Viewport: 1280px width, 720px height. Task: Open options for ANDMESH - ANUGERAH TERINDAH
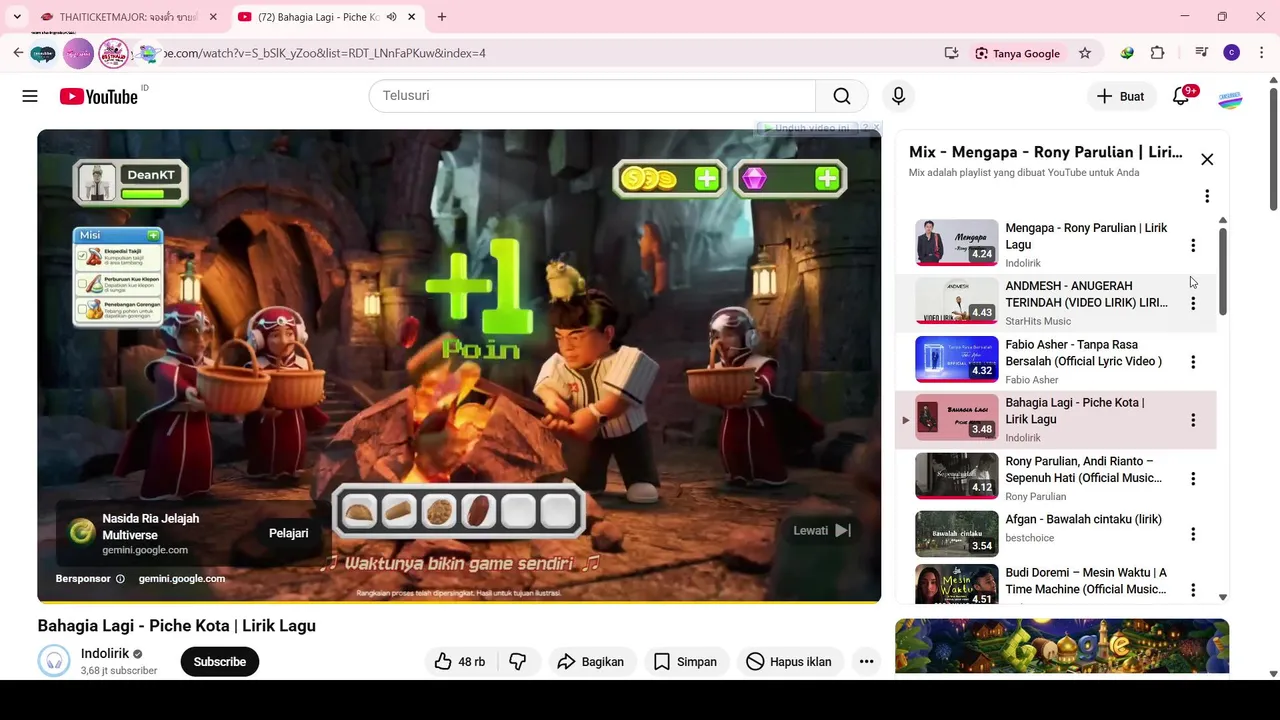coord(1193,303)
